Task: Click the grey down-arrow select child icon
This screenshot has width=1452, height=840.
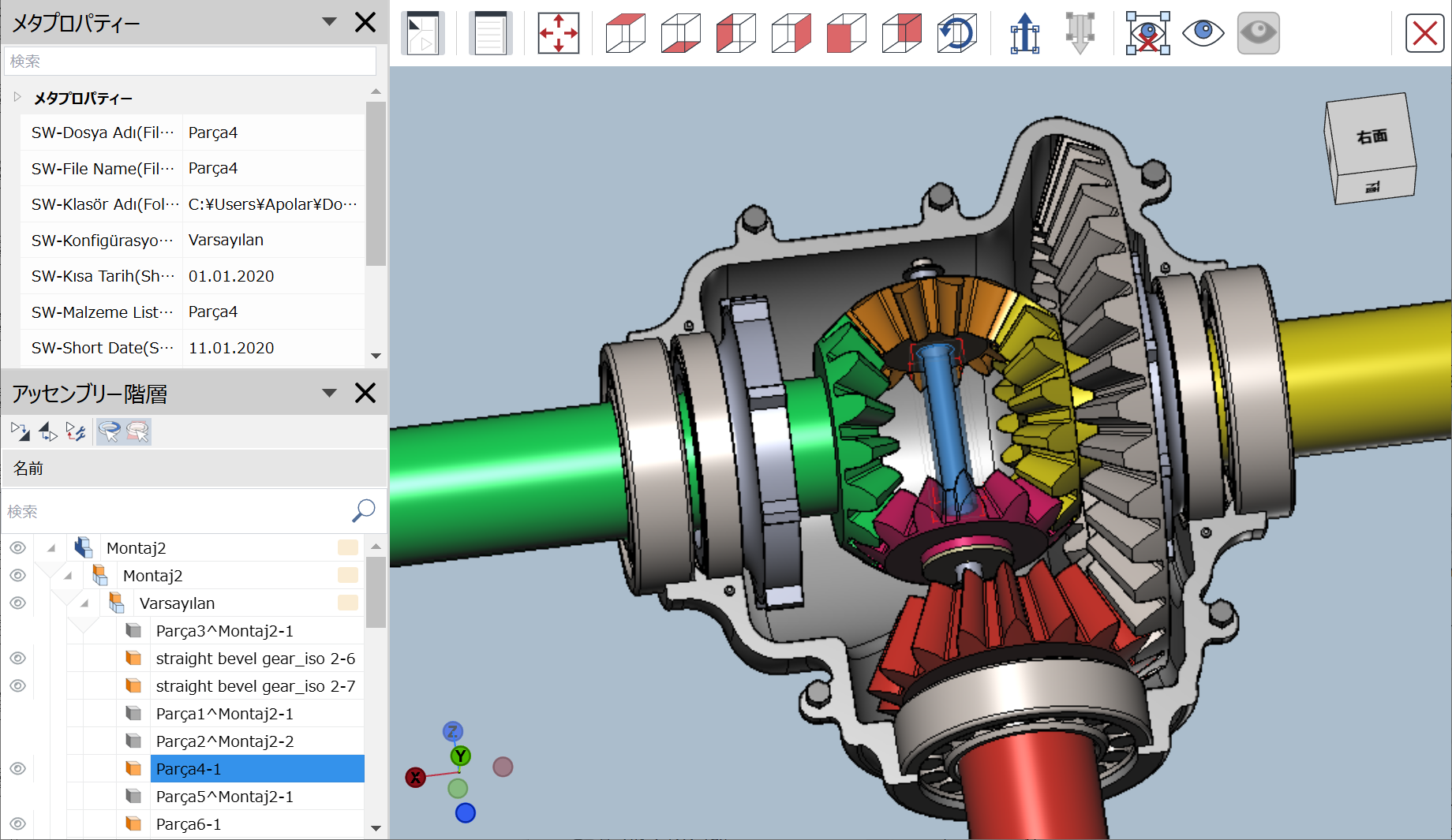Action: point(1080,33)
